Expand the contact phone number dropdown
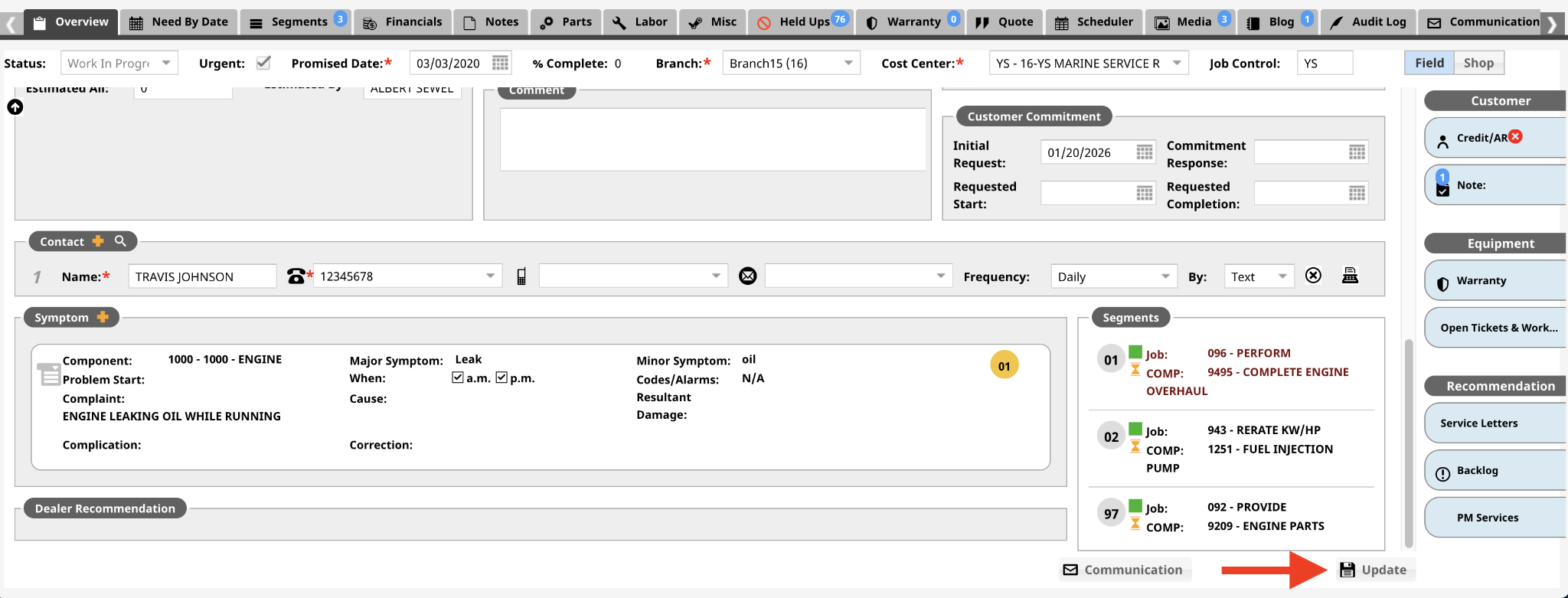The width and height of the screenshot is (1568, 598). [x=490, y=276]
